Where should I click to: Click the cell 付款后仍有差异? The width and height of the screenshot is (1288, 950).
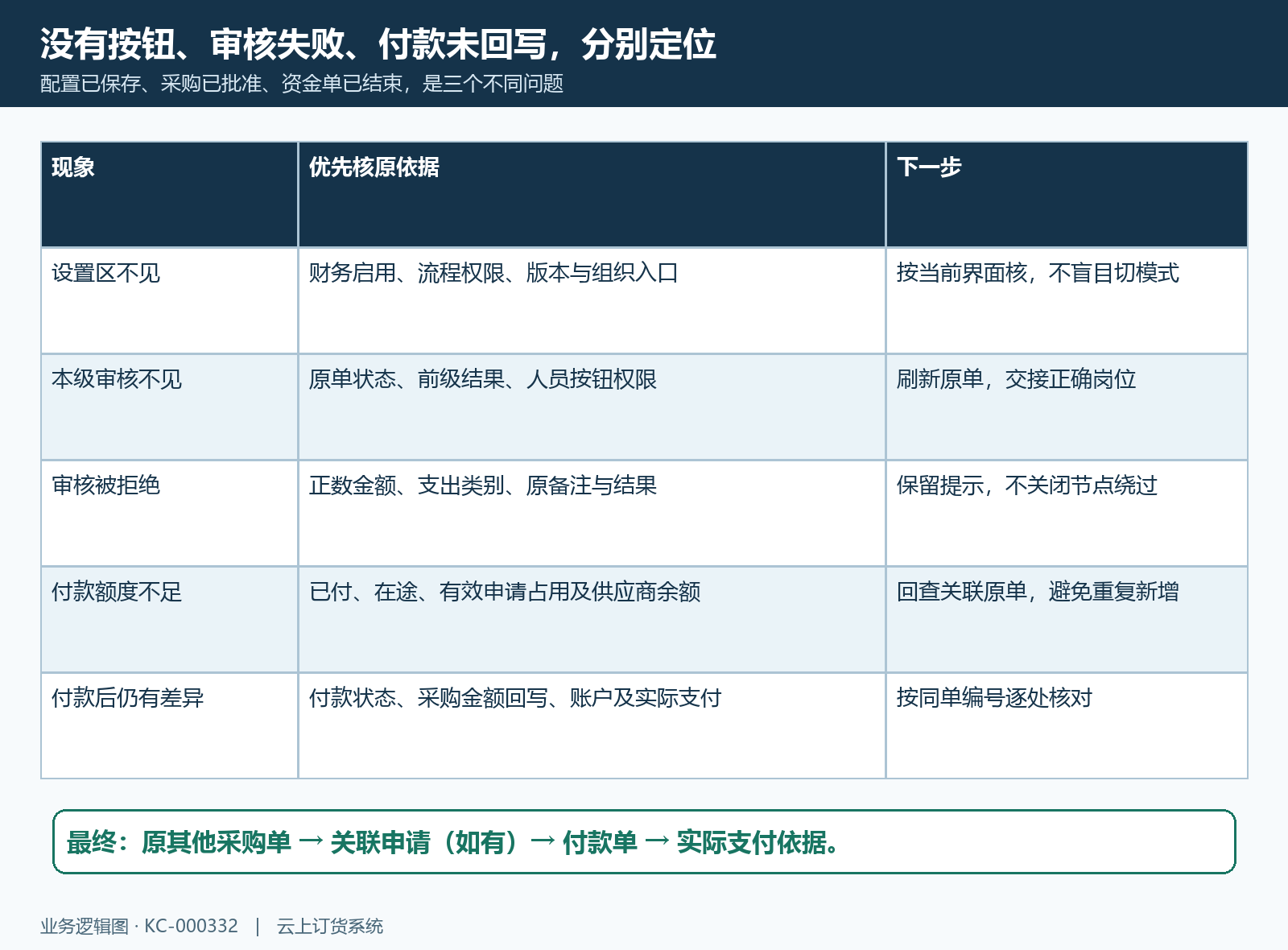pyautogui.click(x=169, y=725)
